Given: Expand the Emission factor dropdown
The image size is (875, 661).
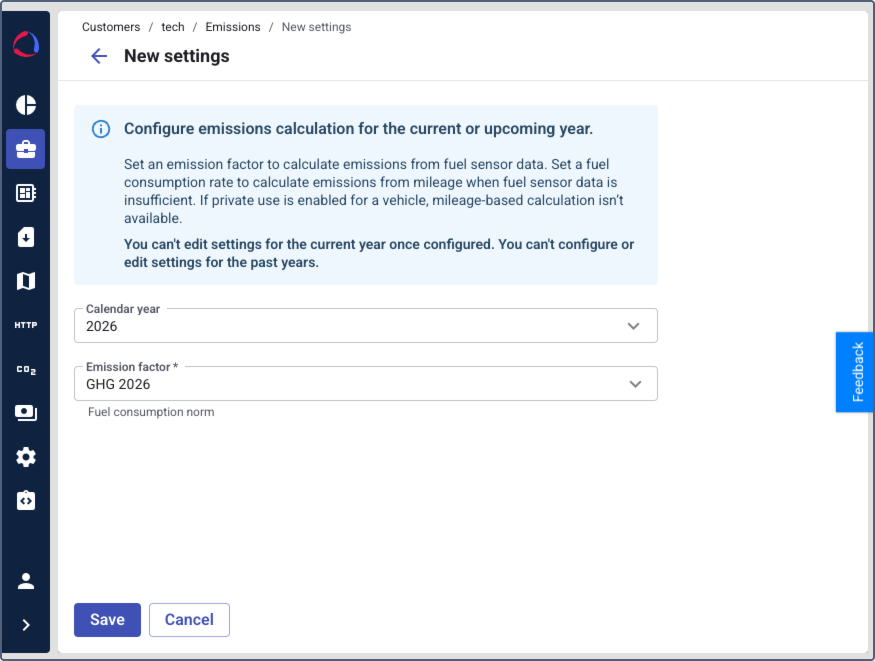Looking at the screenshot, I should (366, 384).
